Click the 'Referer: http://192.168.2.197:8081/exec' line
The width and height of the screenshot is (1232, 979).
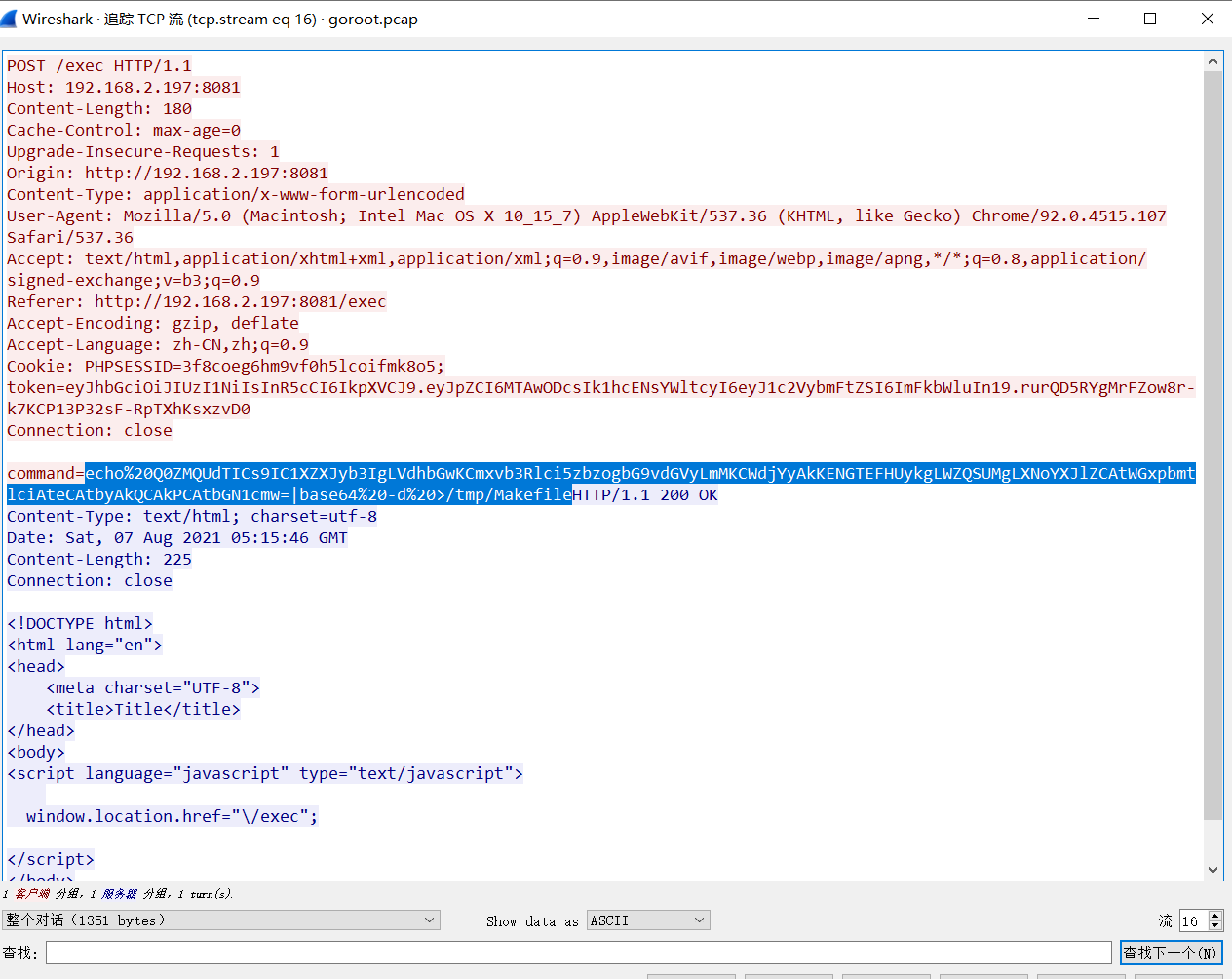click(197, 301)
